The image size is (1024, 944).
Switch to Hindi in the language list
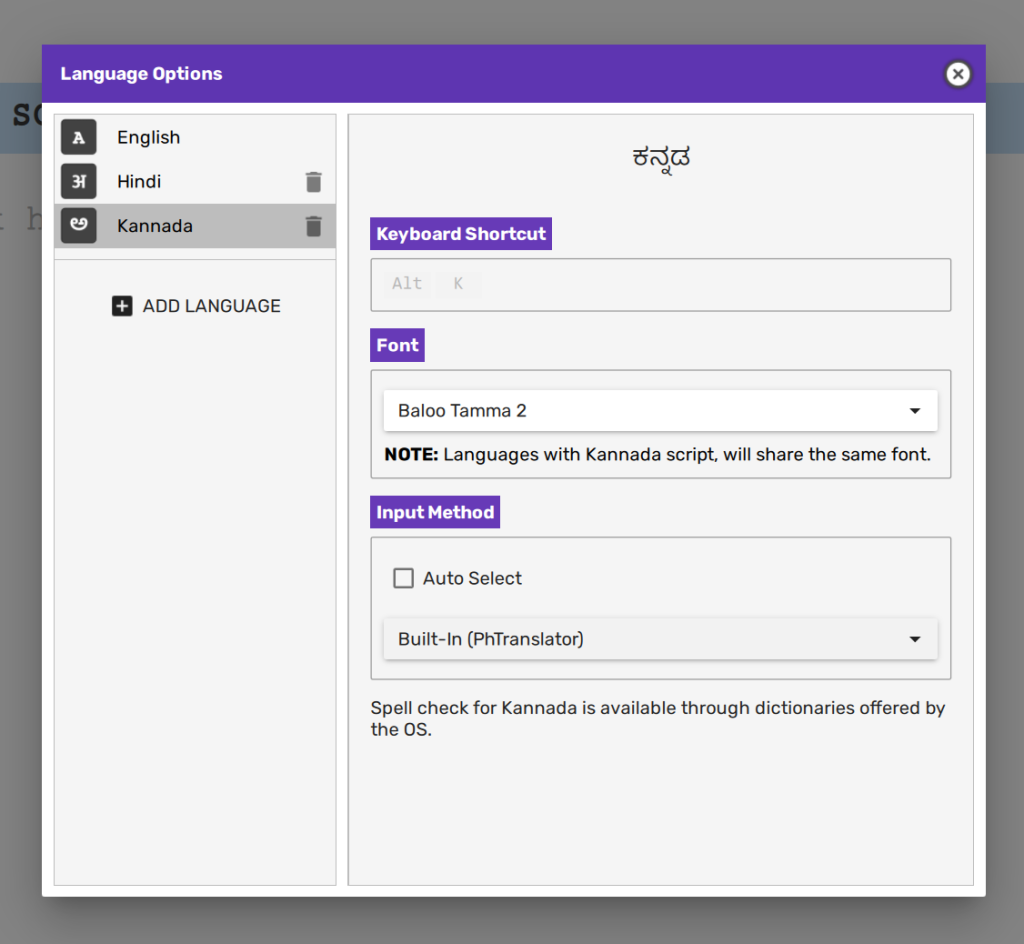[139, 182]
